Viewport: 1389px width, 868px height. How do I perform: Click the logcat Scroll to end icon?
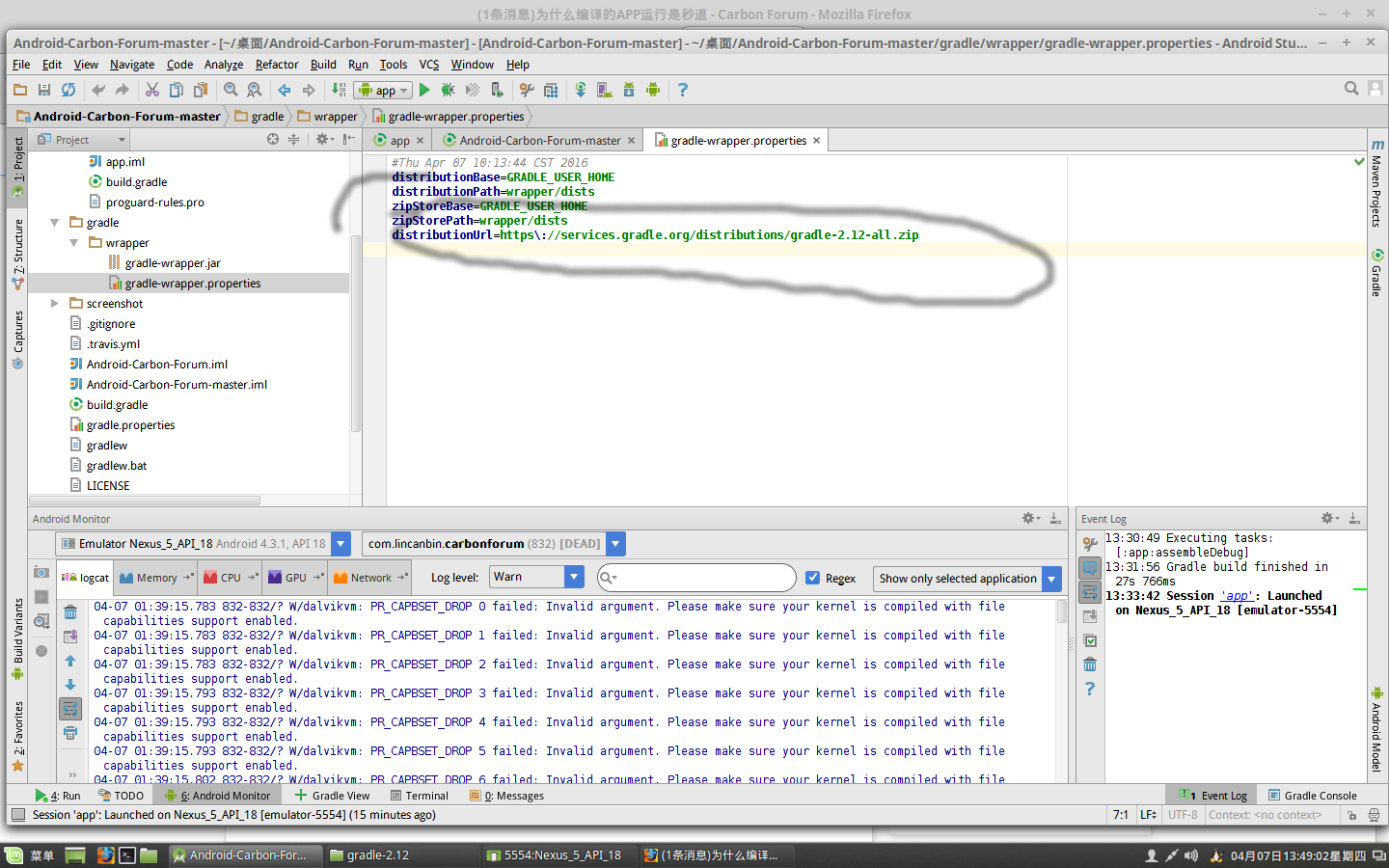pos(70,637)
